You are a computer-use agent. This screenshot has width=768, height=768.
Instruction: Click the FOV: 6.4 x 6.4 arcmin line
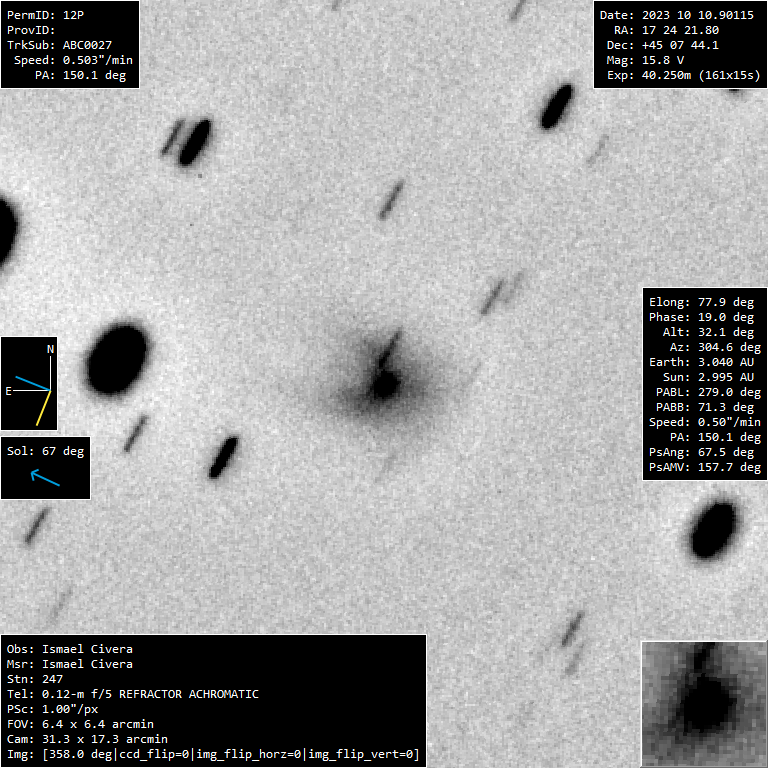click(80, 724)
